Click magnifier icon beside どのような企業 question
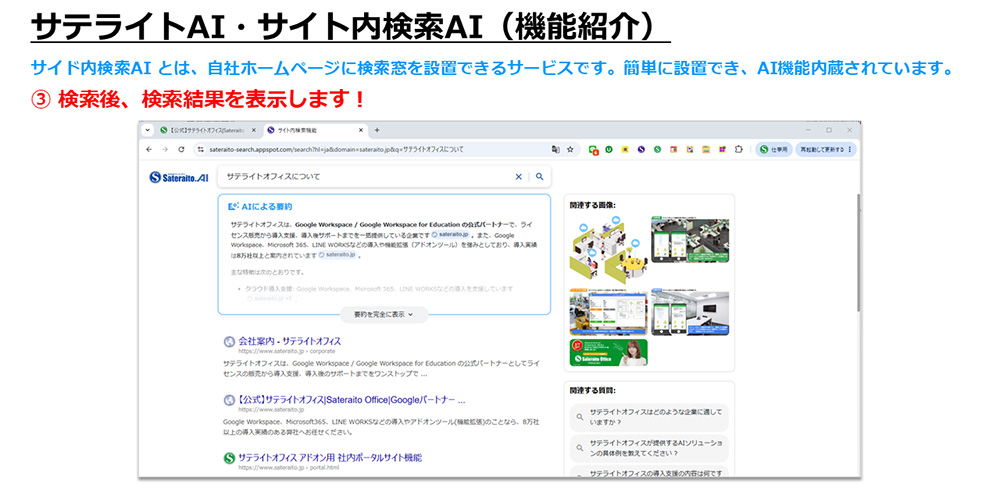Viewport: 1000px width, 492px height. (x=580, y=417)
